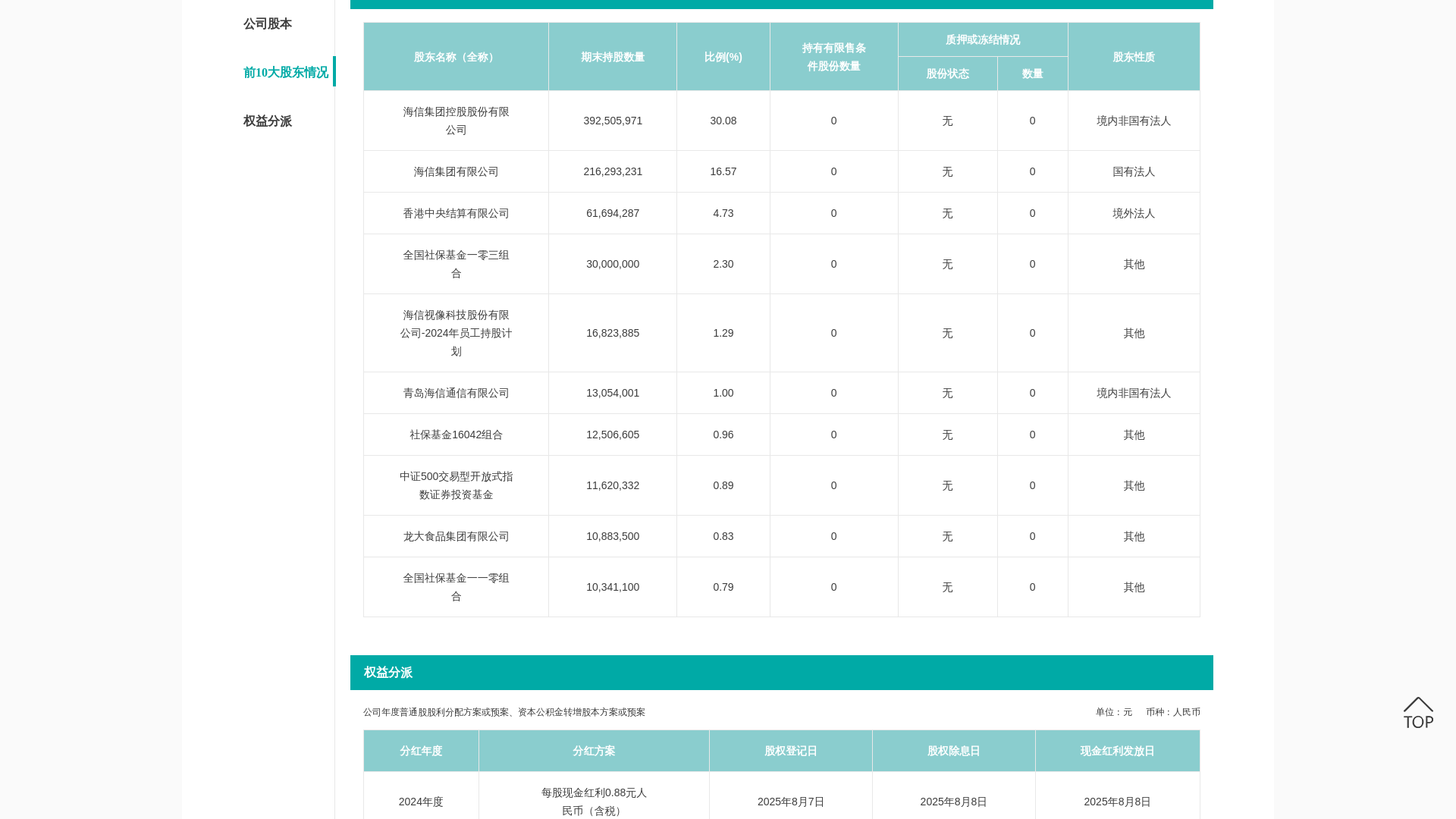Open the 公司股本 sidebar section
The height and width of the screenshot is (819, 1456).
tap(268, 24)
